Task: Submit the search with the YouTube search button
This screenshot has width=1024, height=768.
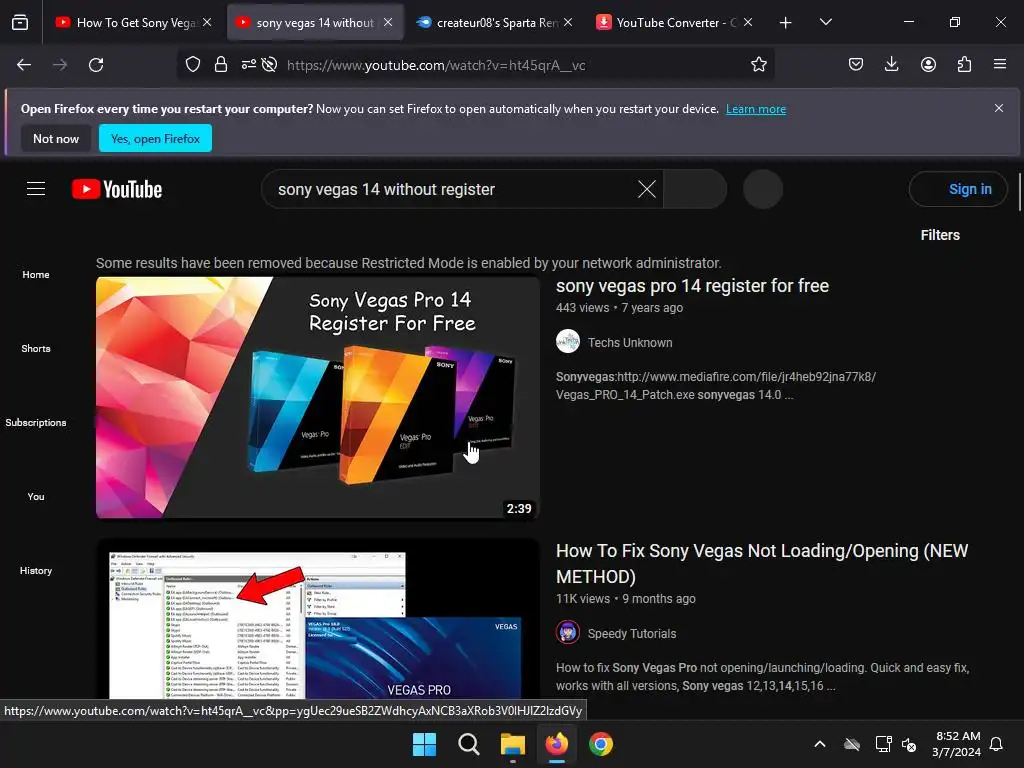Action: 695,189
